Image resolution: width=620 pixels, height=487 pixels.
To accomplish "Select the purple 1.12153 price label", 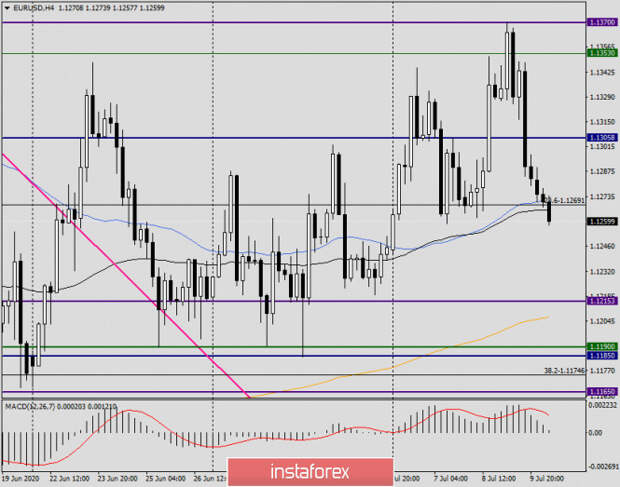I will click(x=602, y=301).
